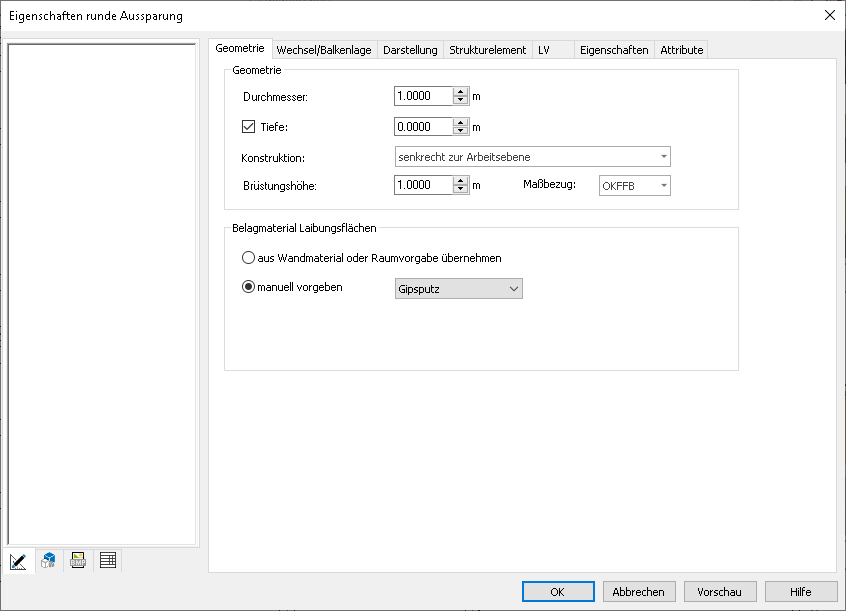This screenshot has height=611, width=846.
Task: Switch to the Wechsel/Balkenlage tab
Action: coord(323,50)
